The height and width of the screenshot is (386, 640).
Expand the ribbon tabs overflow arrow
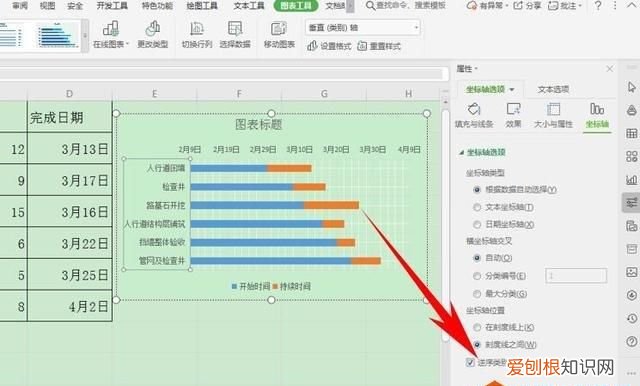(x=350, y=6)
